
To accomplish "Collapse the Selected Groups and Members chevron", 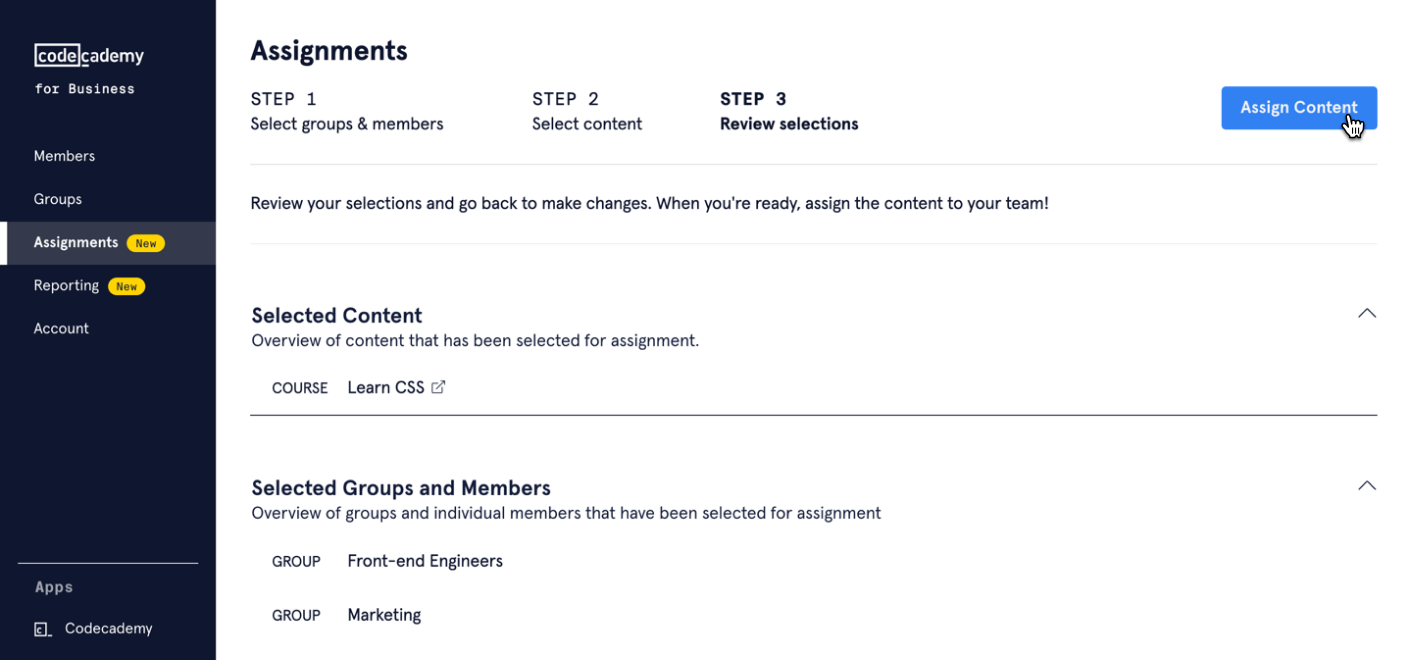I will pos(1366,486).
